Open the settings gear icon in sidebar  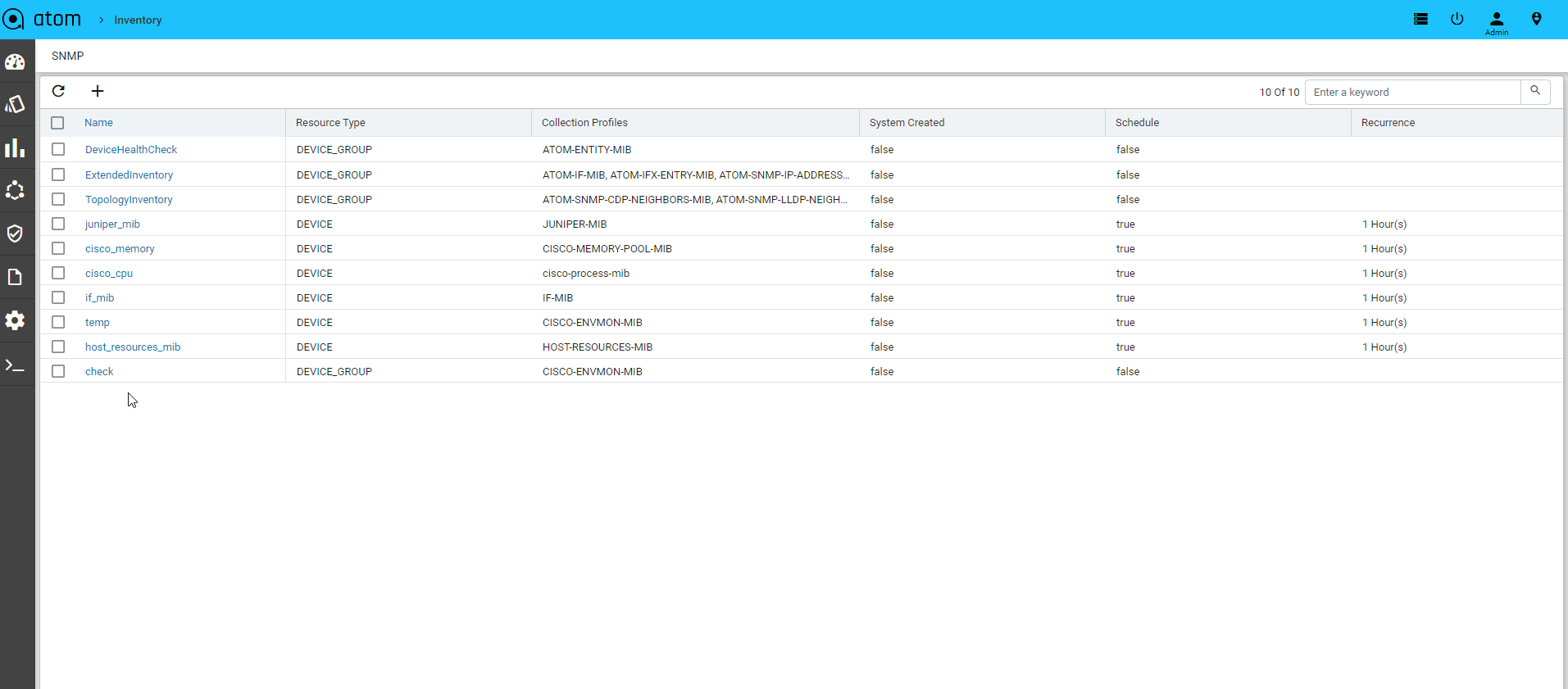(15, 320)
